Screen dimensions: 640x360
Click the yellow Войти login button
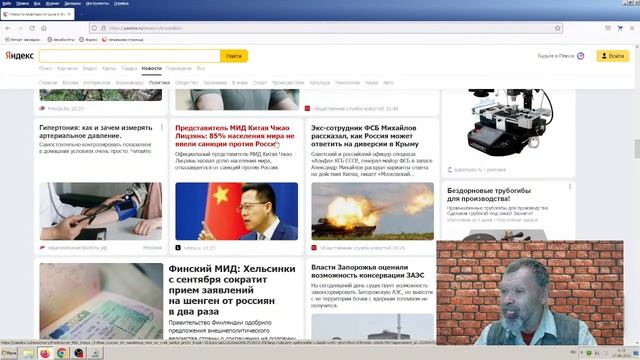point(613,56)
